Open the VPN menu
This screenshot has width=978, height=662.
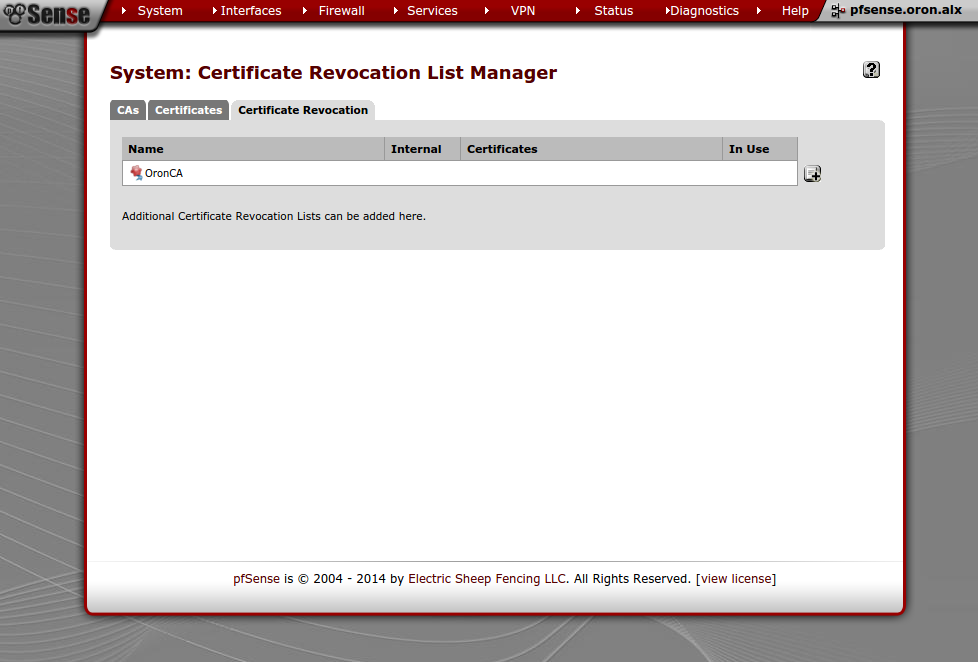pyautogui.click(x=523, y=11)
